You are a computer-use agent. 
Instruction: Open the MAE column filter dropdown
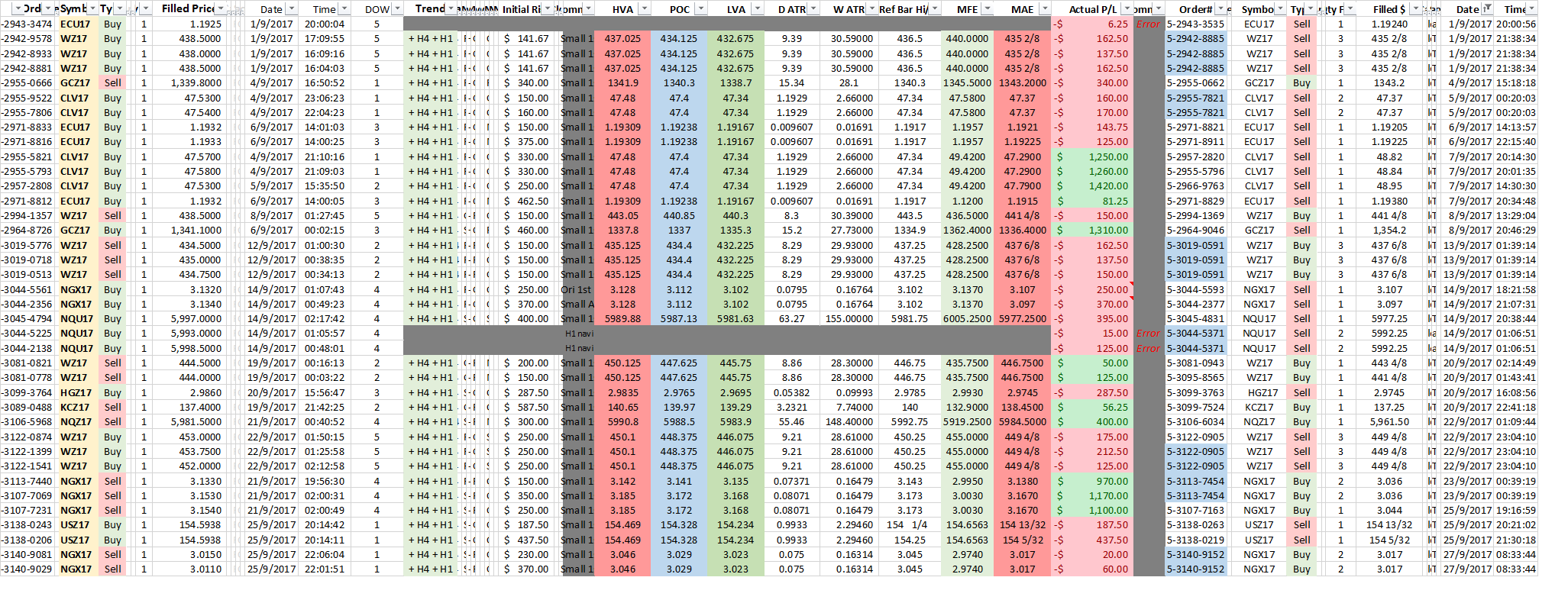coord(1044,8)
